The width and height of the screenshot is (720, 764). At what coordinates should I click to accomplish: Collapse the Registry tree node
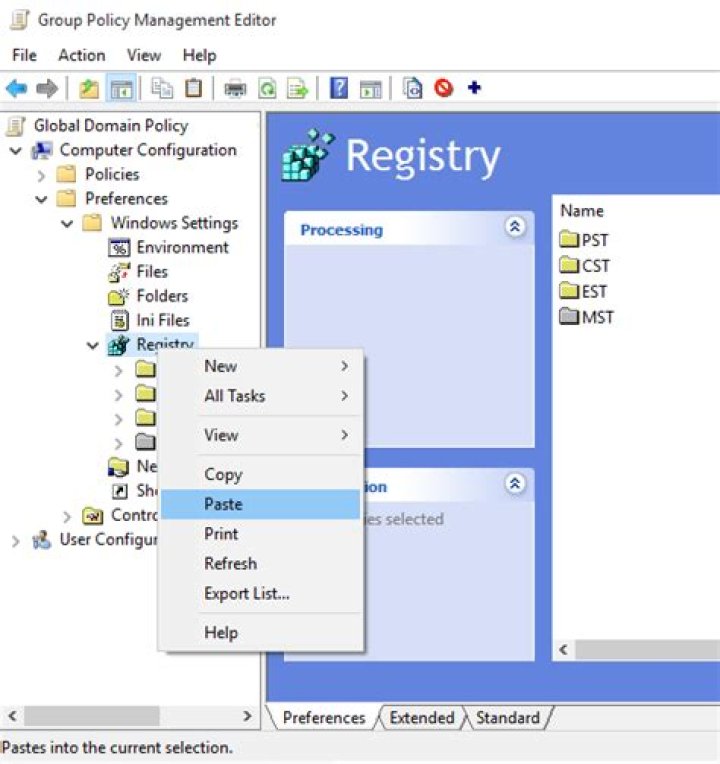93,345
